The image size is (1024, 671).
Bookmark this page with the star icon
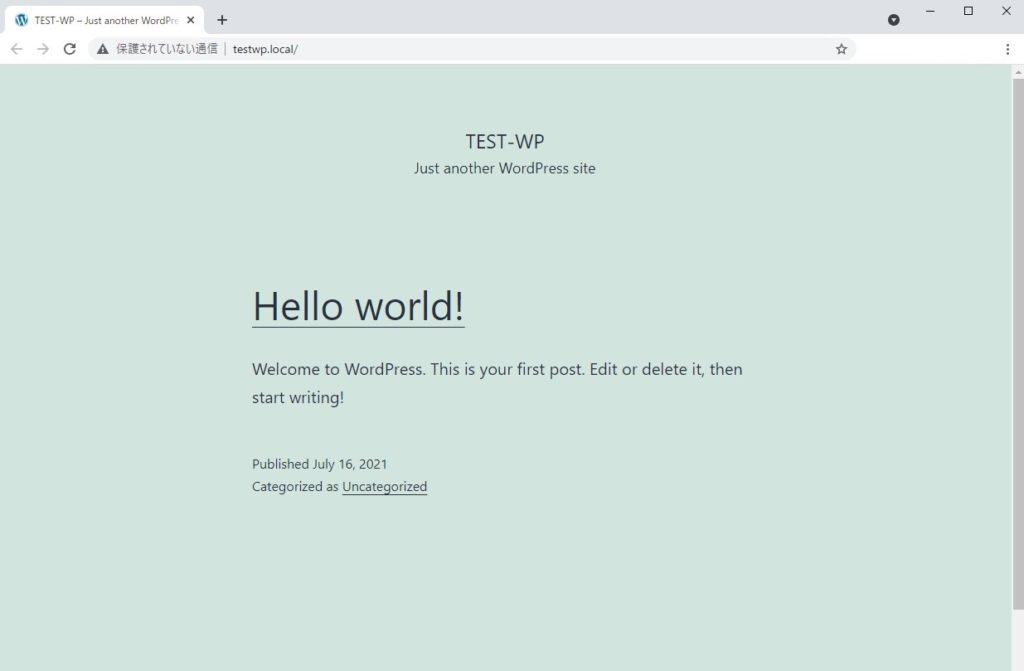841,49
